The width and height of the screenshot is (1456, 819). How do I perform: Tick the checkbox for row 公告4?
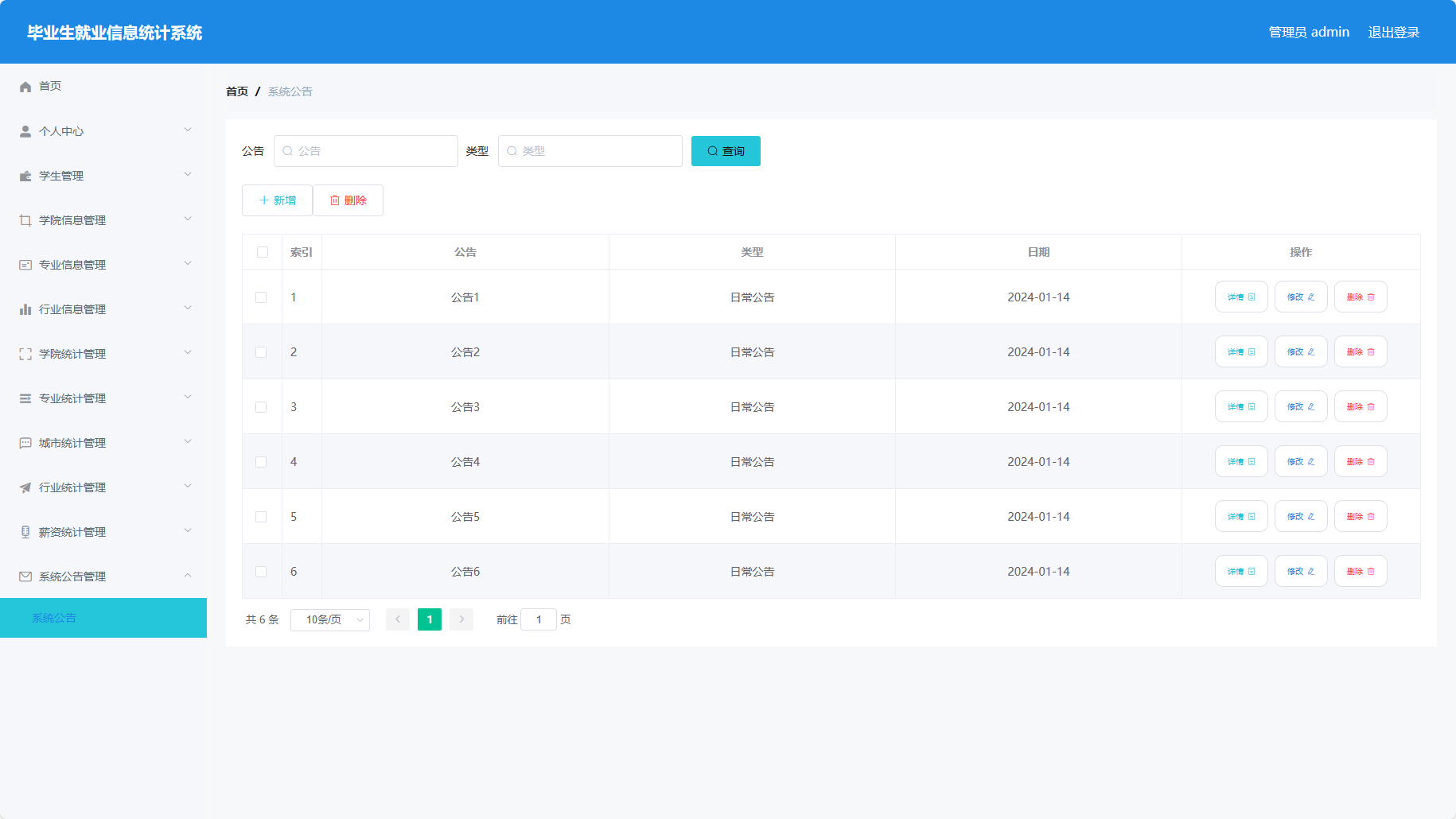[x=261, y=462]
